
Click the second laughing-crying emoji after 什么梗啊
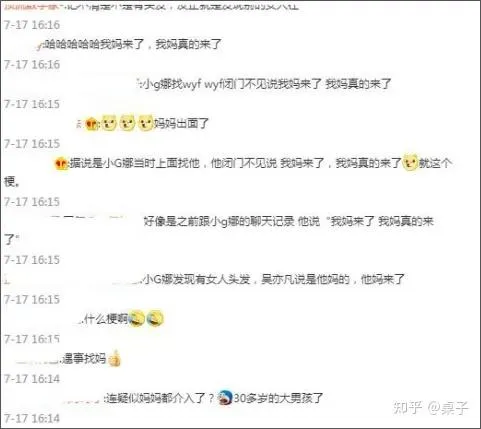pos(155,319)
